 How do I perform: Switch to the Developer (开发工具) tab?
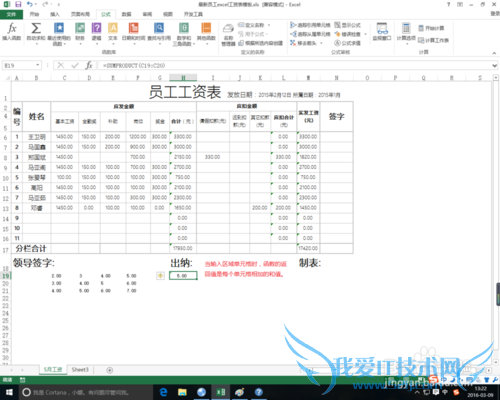click(193, 14)
